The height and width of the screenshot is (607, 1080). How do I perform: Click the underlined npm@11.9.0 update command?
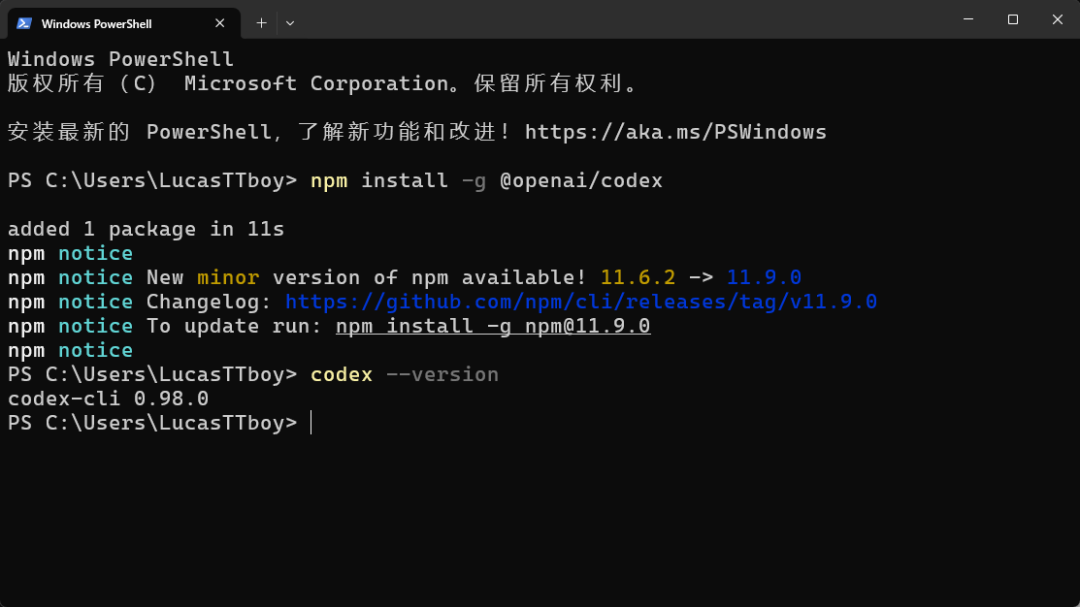click(x=493, y=326)
